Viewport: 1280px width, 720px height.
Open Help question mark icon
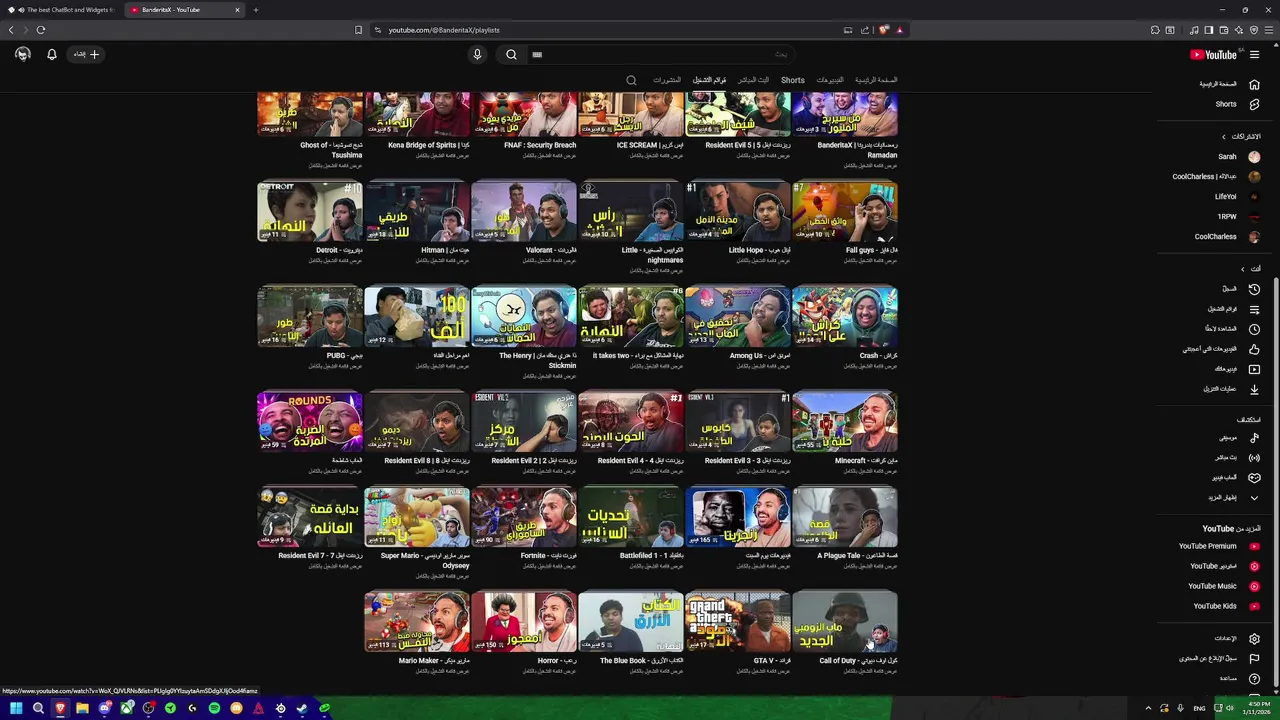[1254, 678]
